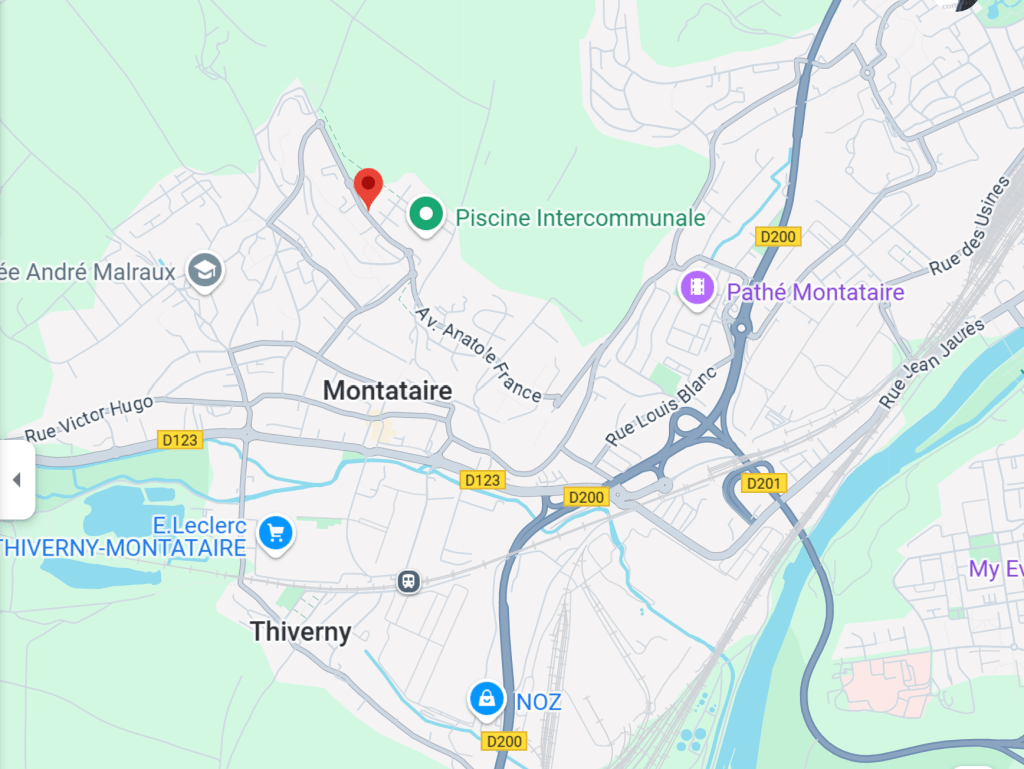Click the D200 shield near Pathé
Screen dimensions: 1024x769
pos(778,236)
